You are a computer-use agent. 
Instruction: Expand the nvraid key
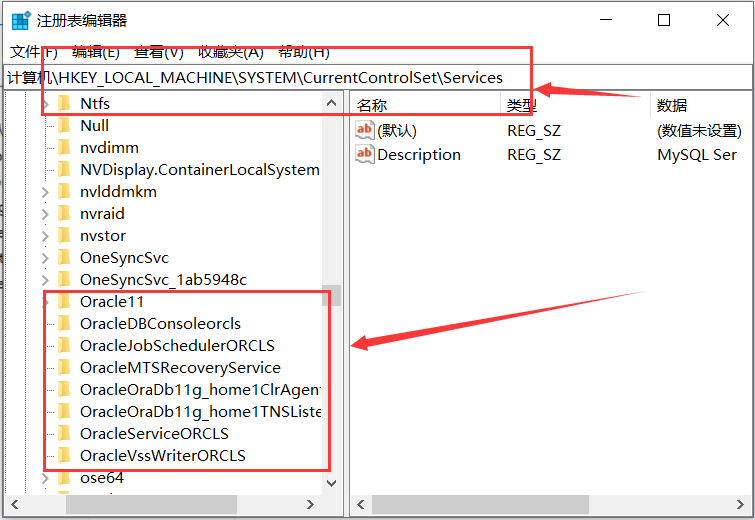pos(45,214)
